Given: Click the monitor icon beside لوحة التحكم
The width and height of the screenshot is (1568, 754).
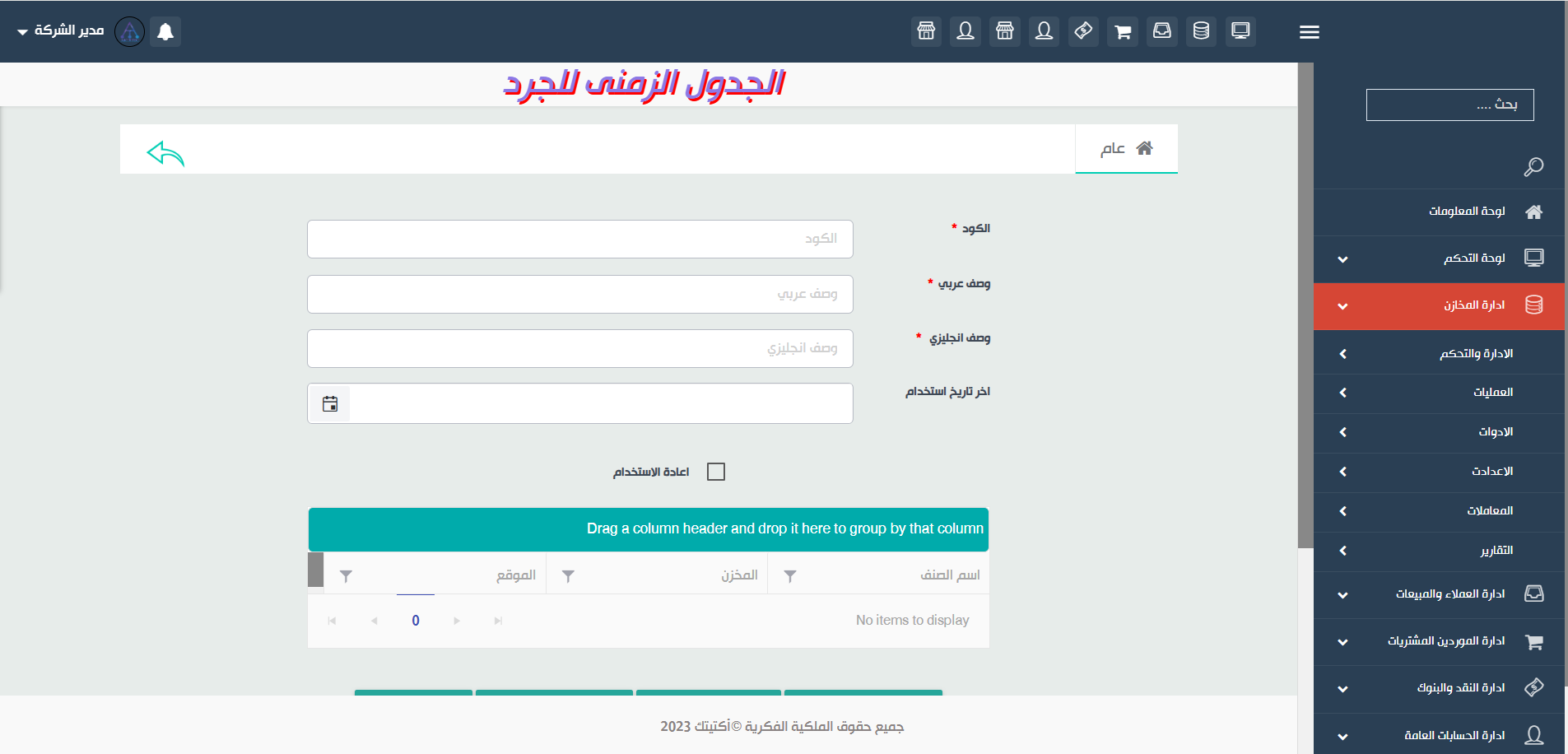Looking at the screenshot, I should tap(1533, 258).
